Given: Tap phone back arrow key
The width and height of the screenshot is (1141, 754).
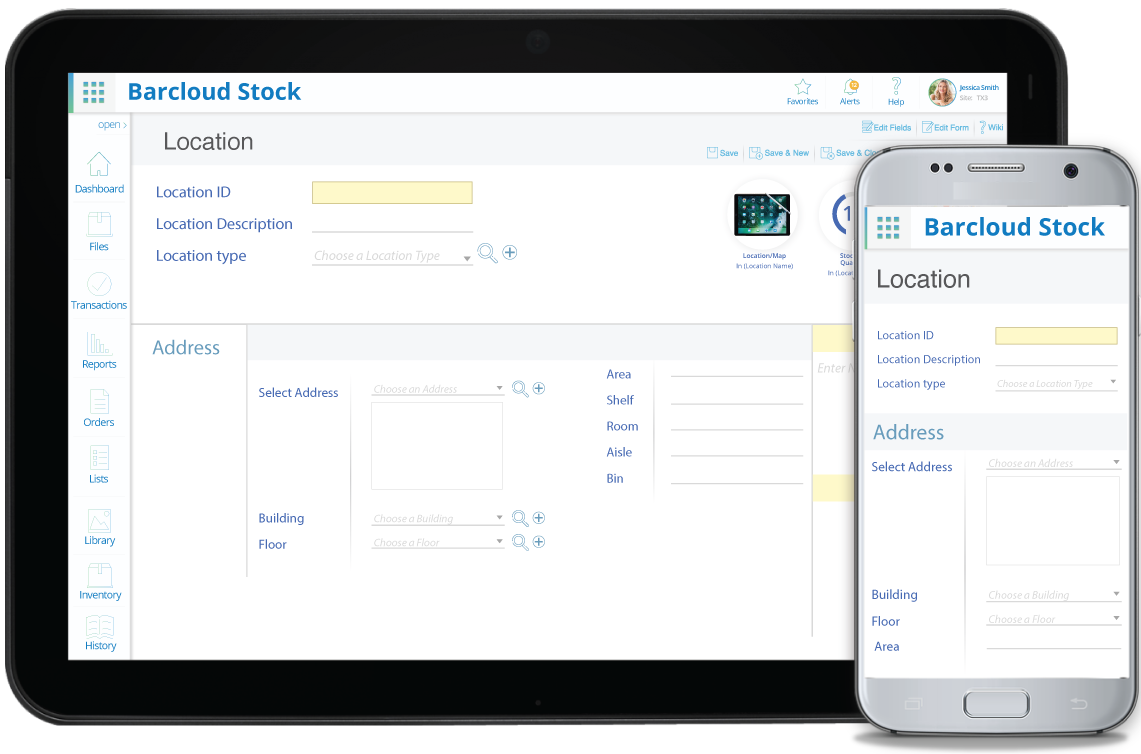Looking at the screenshot, I should point(1078,704).
